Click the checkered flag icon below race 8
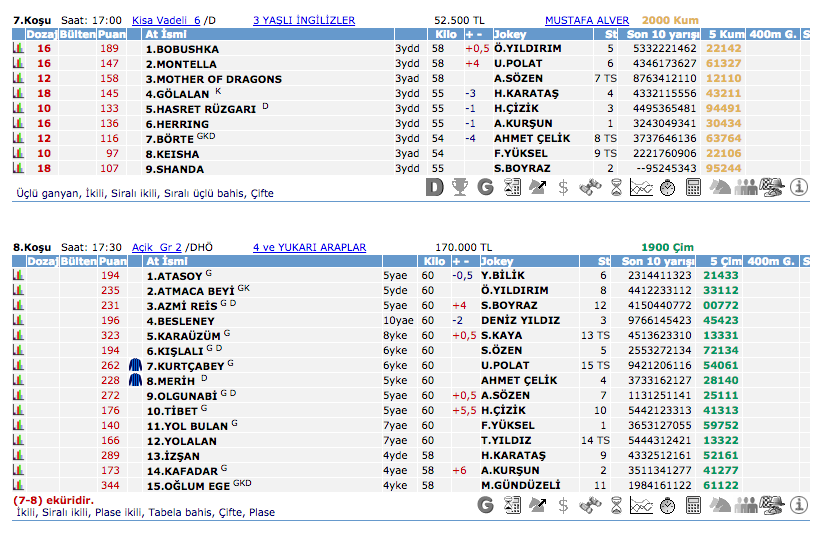The image size is (832, 543). (x=772, y=505)
